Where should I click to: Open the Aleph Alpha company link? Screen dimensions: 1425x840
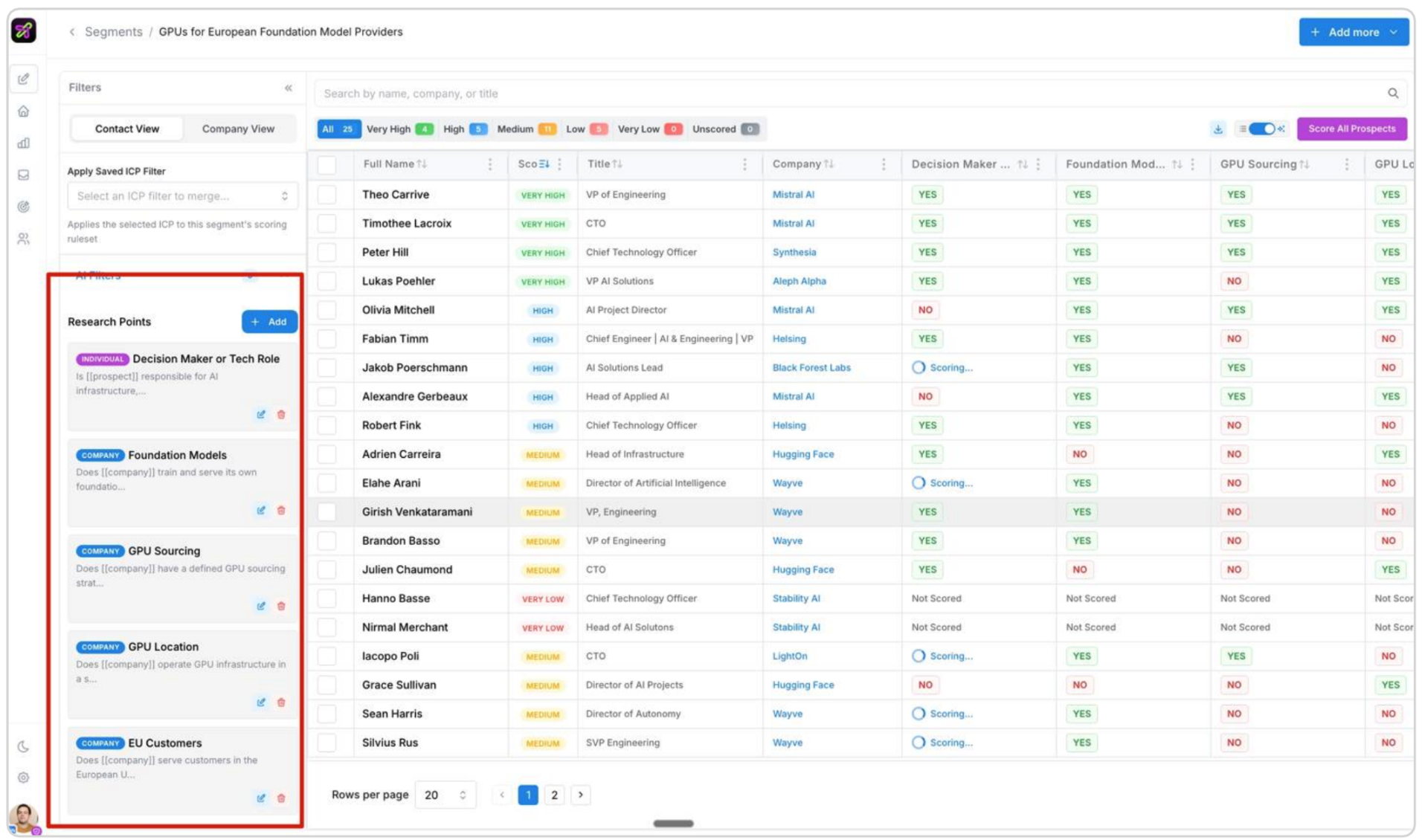coord(799,282)
